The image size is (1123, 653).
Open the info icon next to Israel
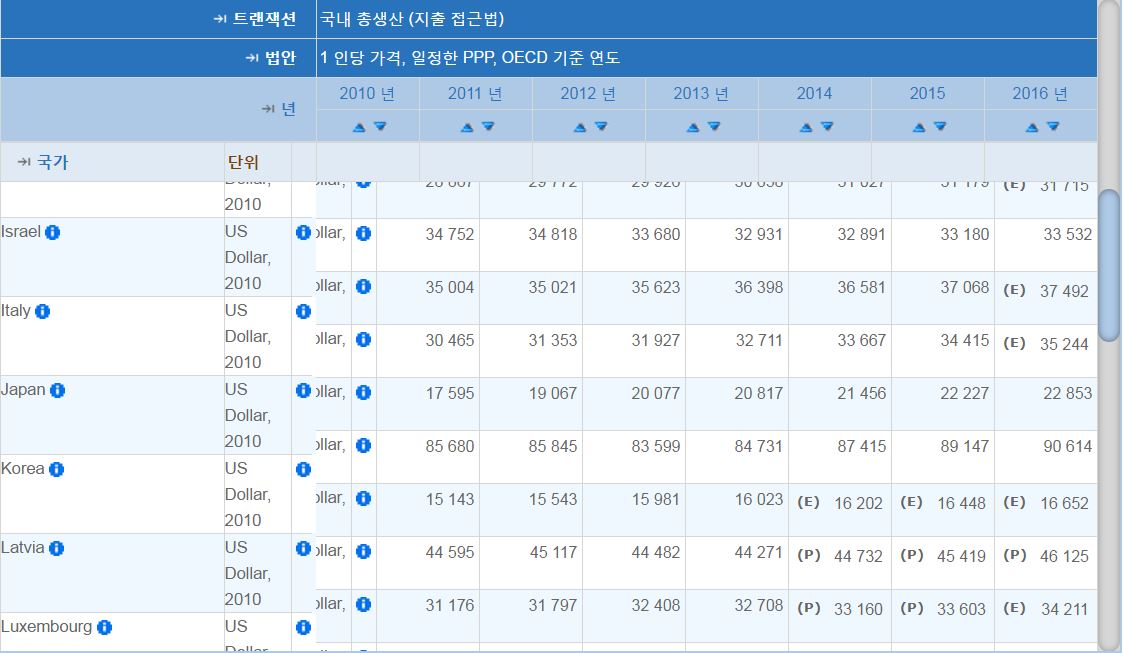point(52,233)
